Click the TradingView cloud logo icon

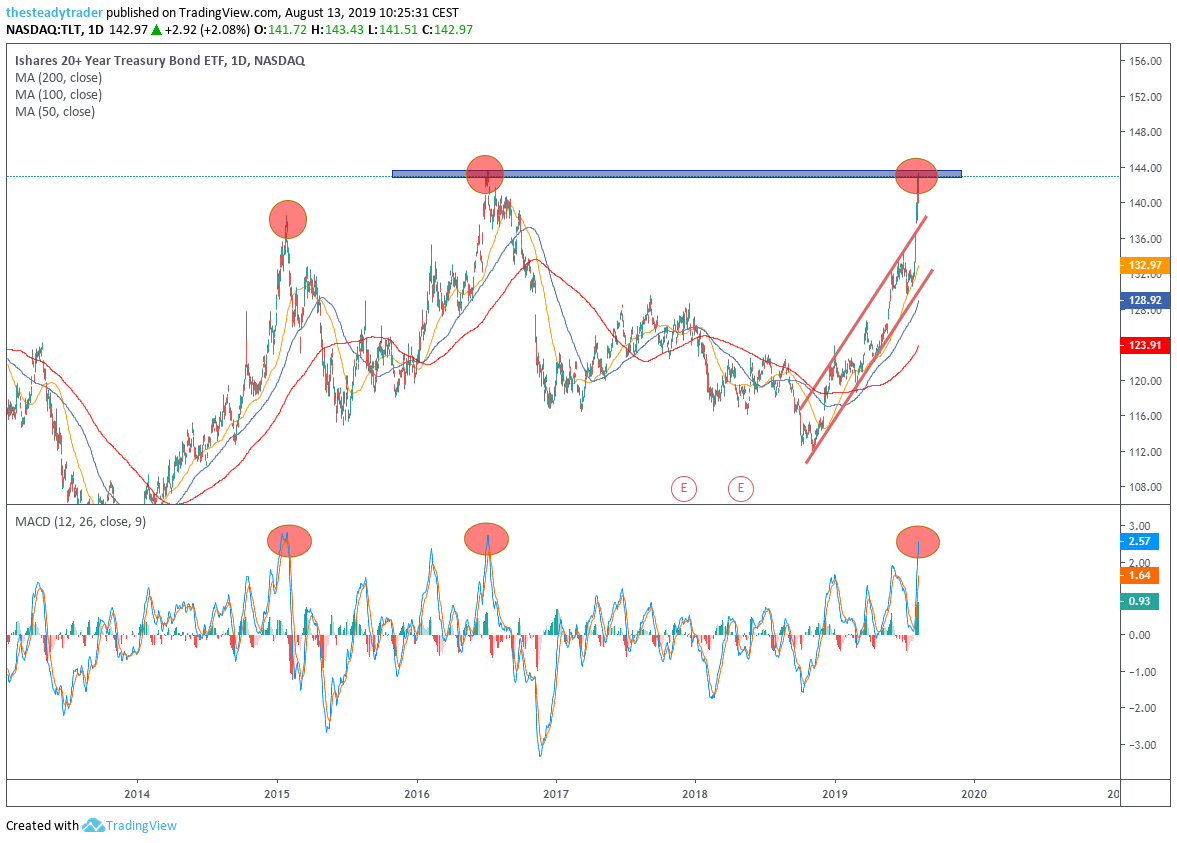pyautogui.click(x=93, y=826)
